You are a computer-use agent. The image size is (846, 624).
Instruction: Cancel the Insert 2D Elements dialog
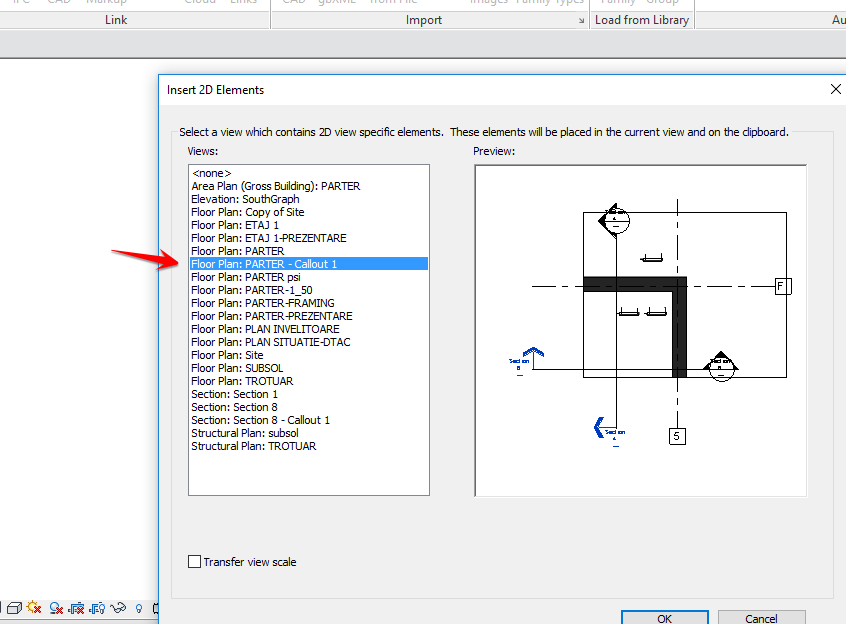click(x=762, y=618)
